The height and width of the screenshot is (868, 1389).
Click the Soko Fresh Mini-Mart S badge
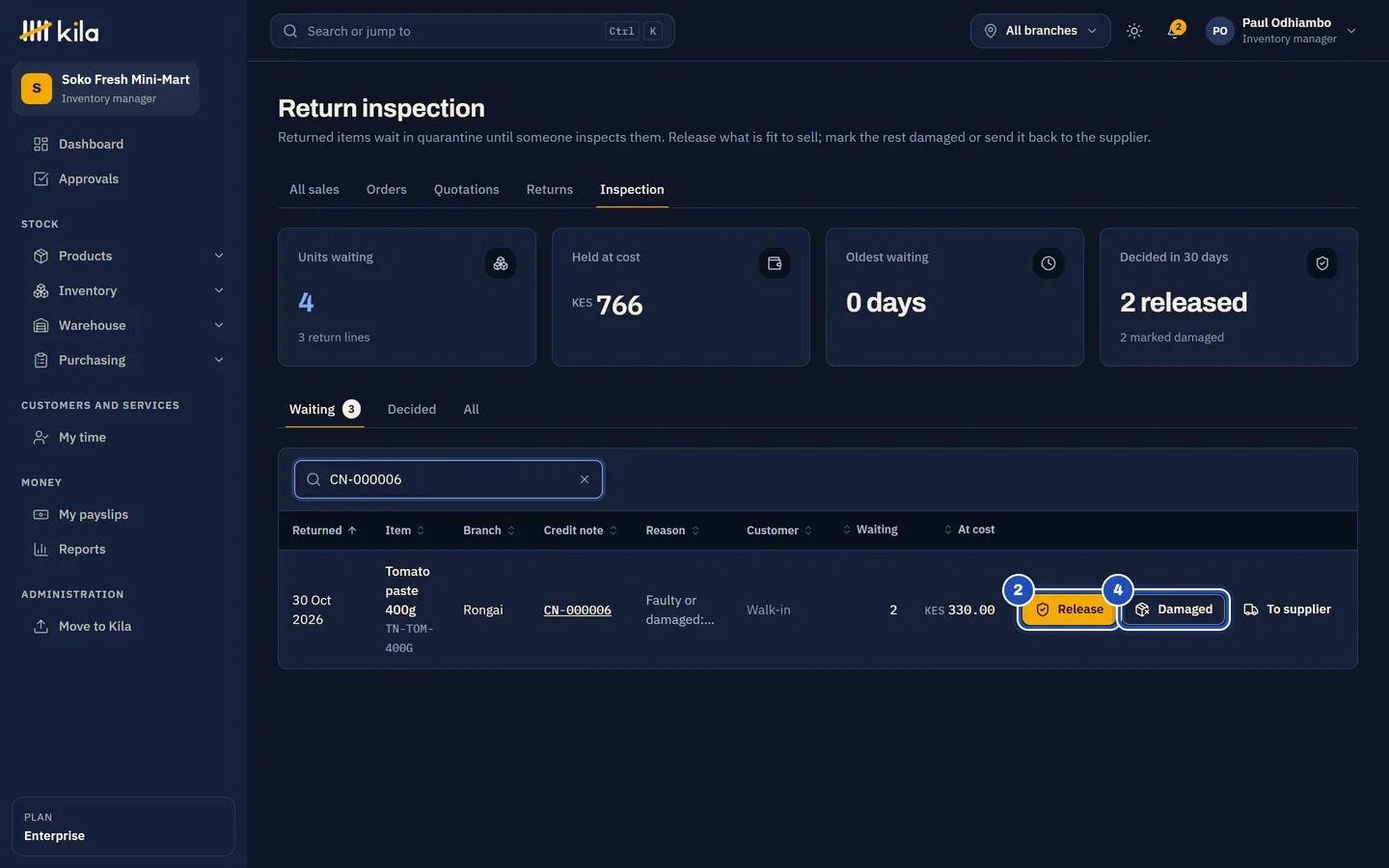[x=37, y=89]
